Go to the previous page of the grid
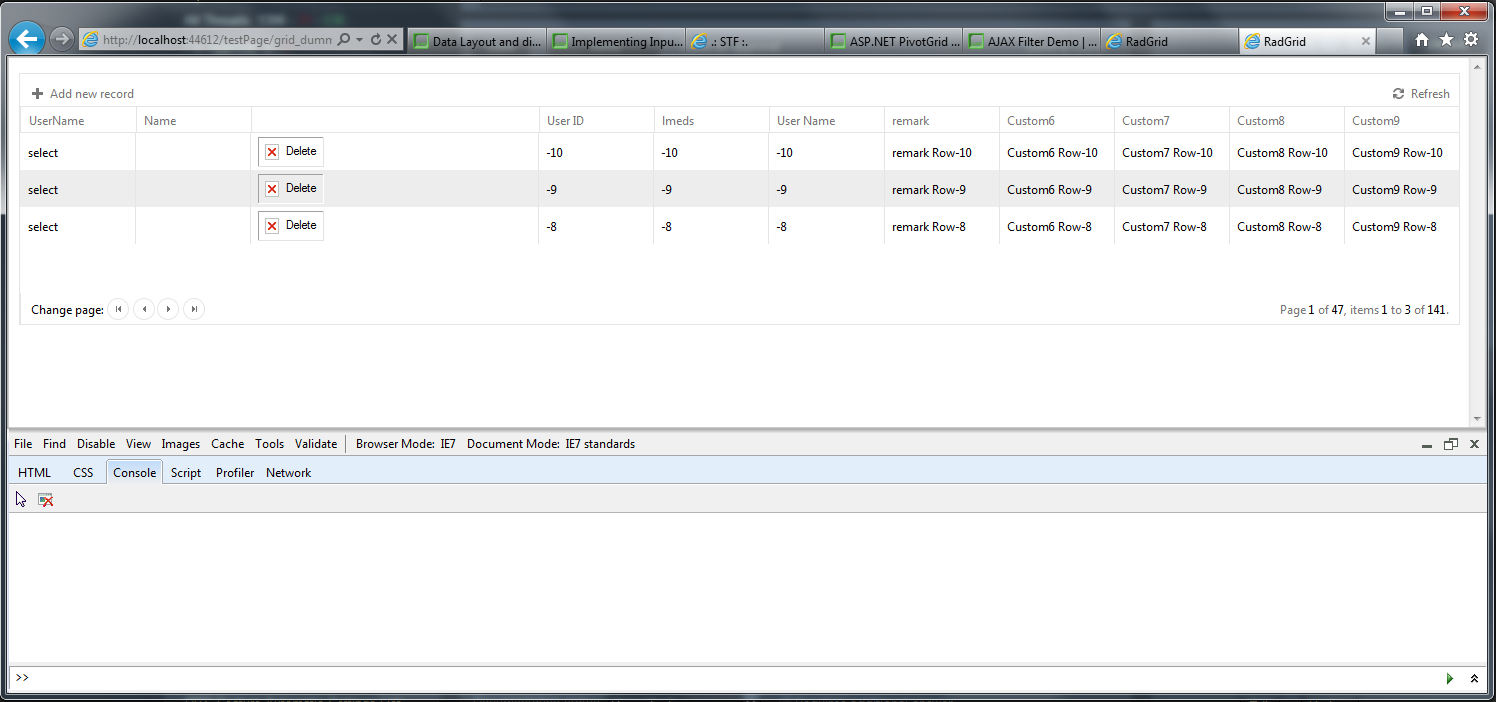 [144, 309]
